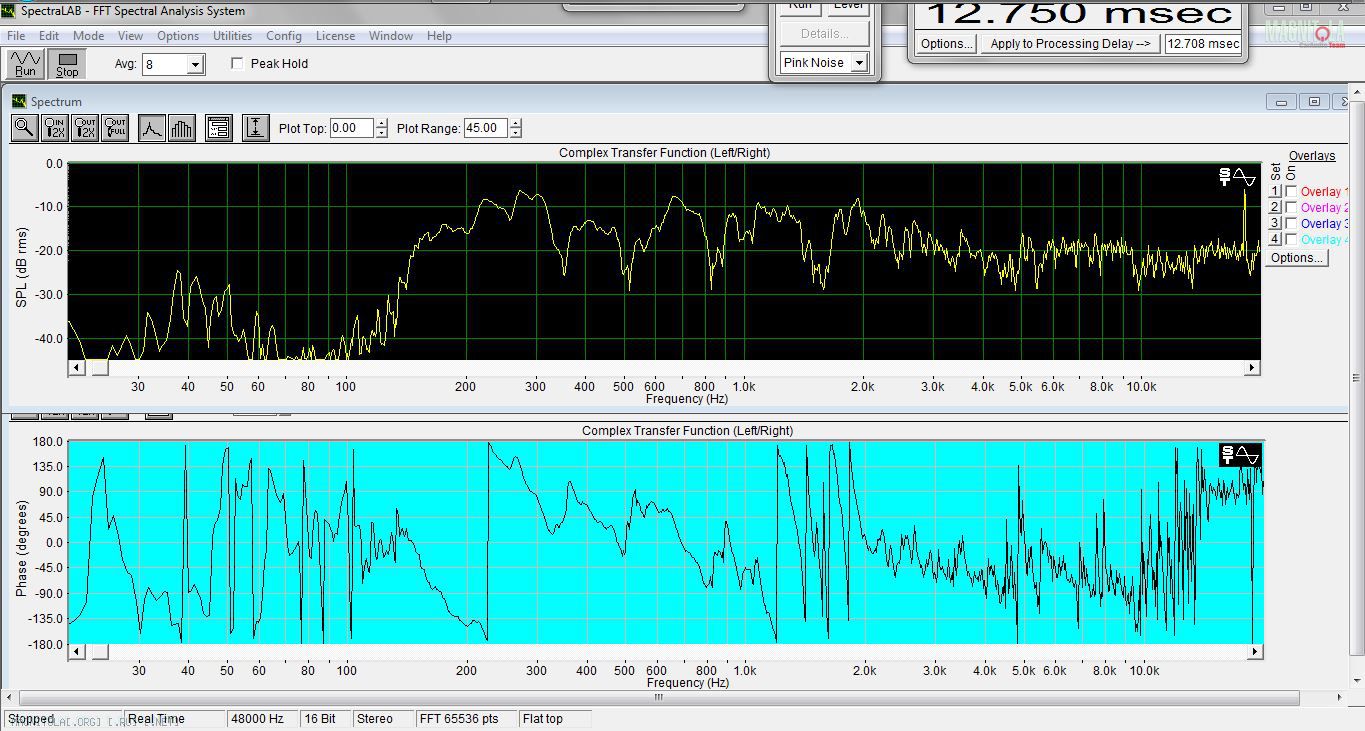
Task: Click SPL plot scrollbar left arrow
Action: click(76, 368)
